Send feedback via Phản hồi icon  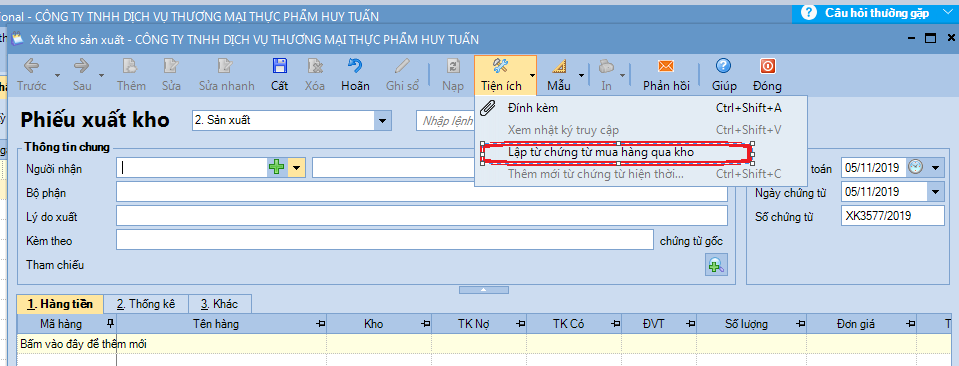click(x=665, y=65)
